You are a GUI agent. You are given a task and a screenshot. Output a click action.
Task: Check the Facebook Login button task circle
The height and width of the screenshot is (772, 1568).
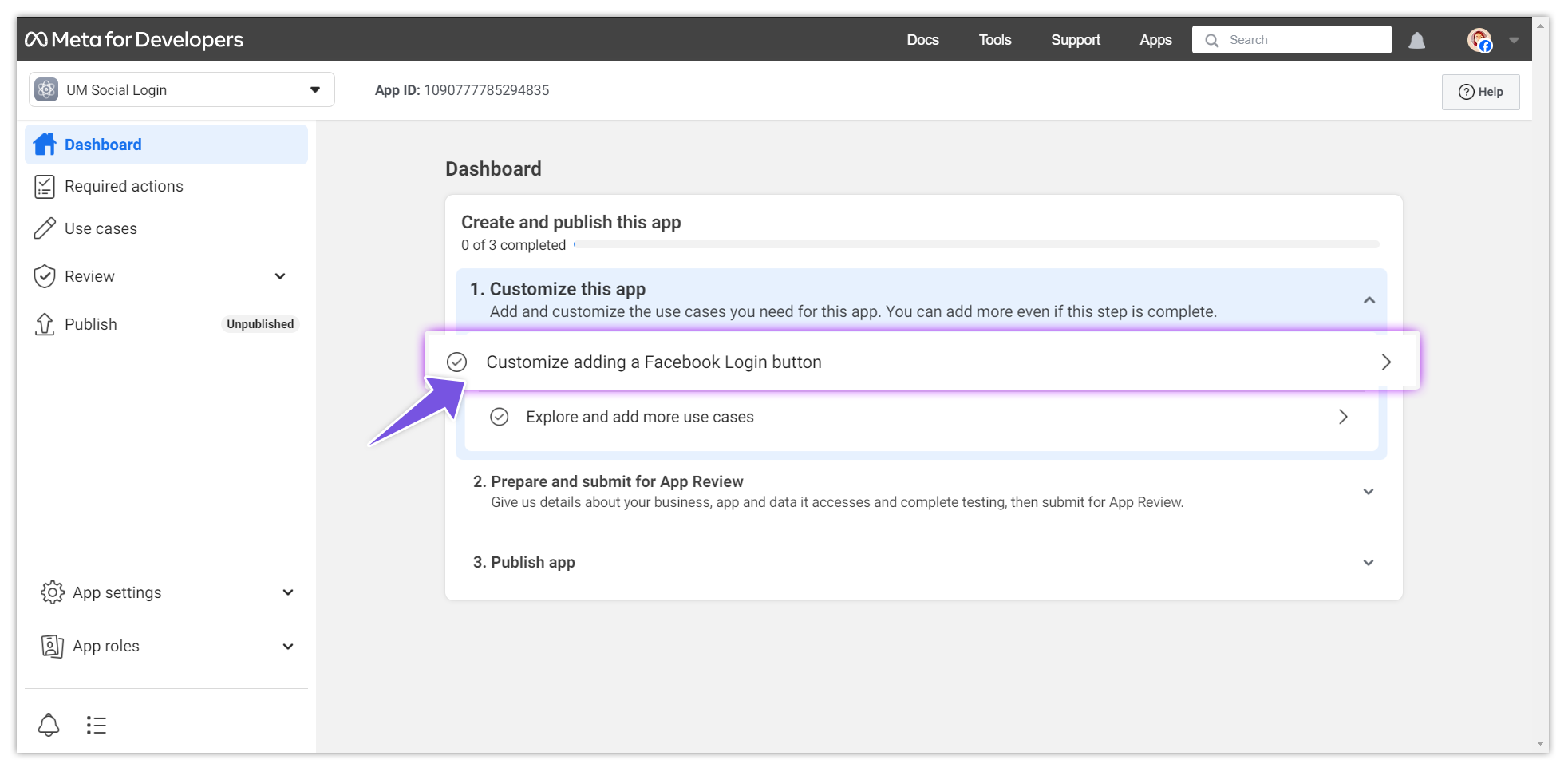(456, 362)
